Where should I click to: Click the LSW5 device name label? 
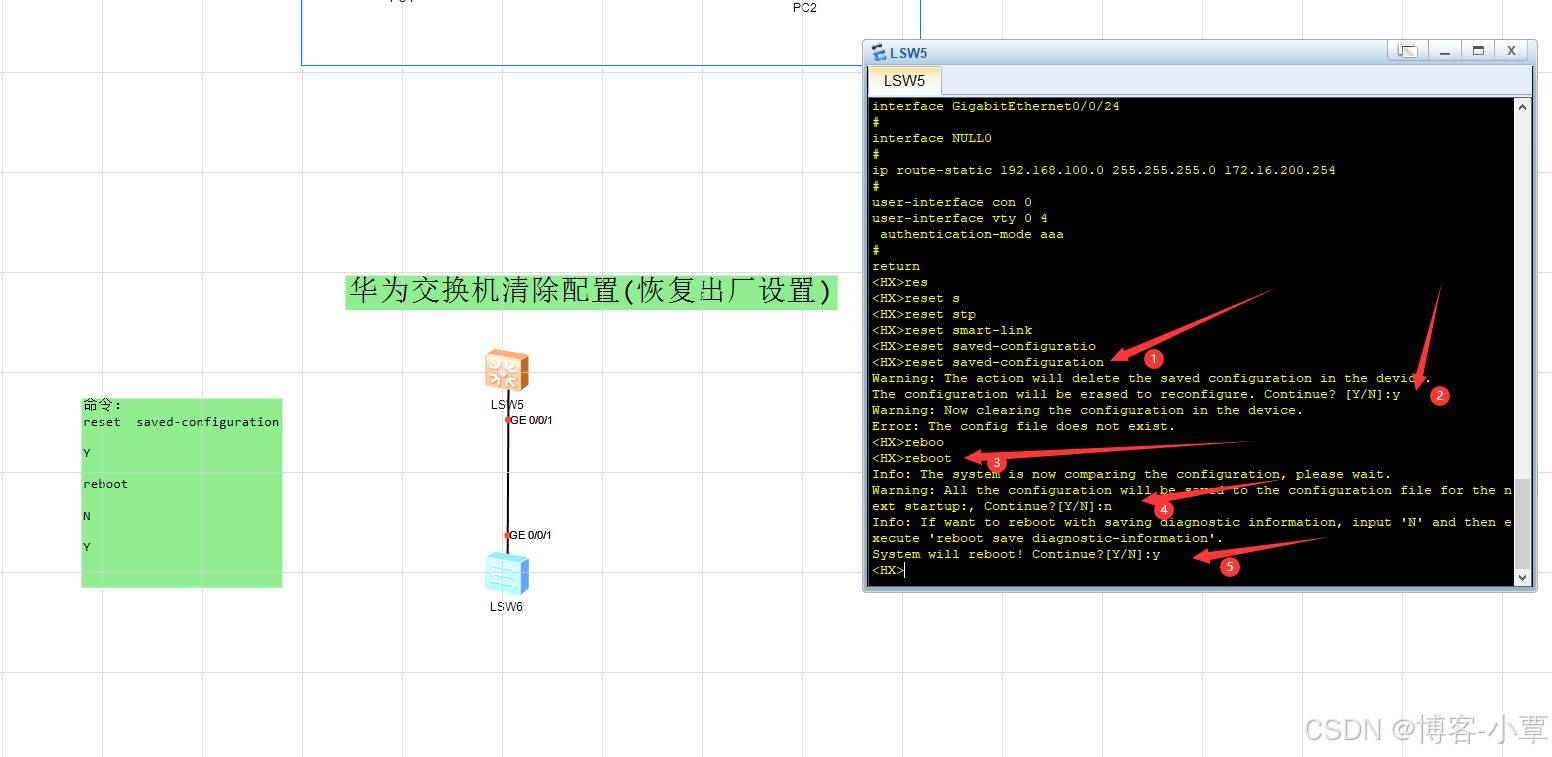point(507,405)
